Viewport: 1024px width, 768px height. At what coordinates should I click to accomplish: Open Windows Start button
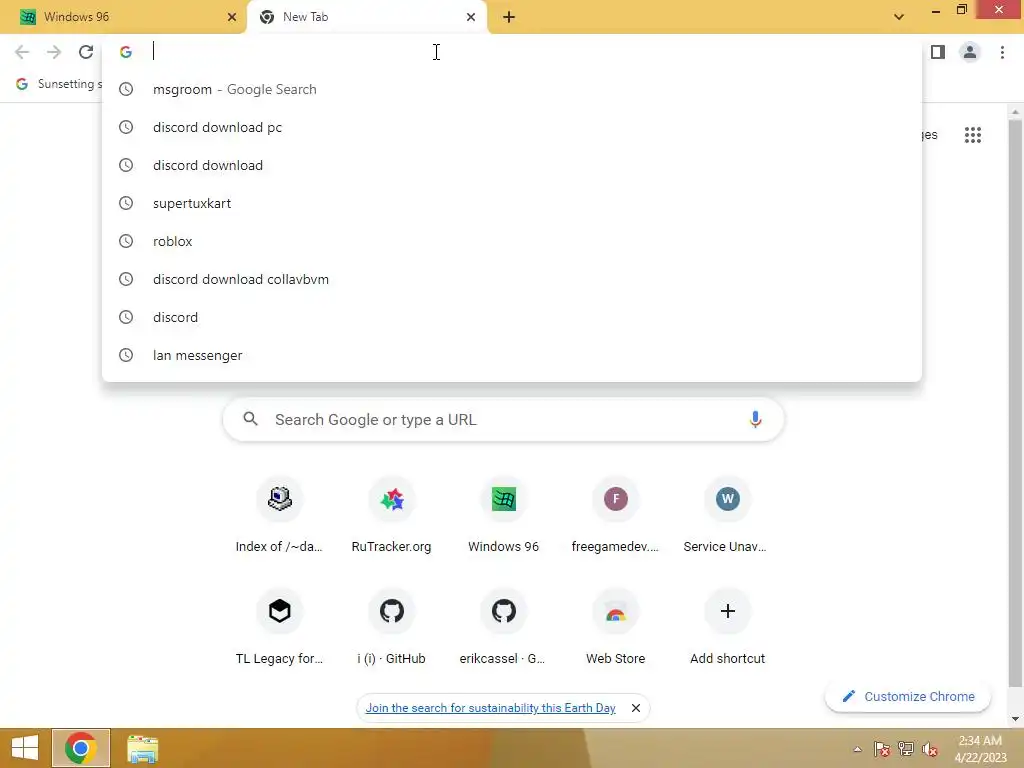point(25,748)
